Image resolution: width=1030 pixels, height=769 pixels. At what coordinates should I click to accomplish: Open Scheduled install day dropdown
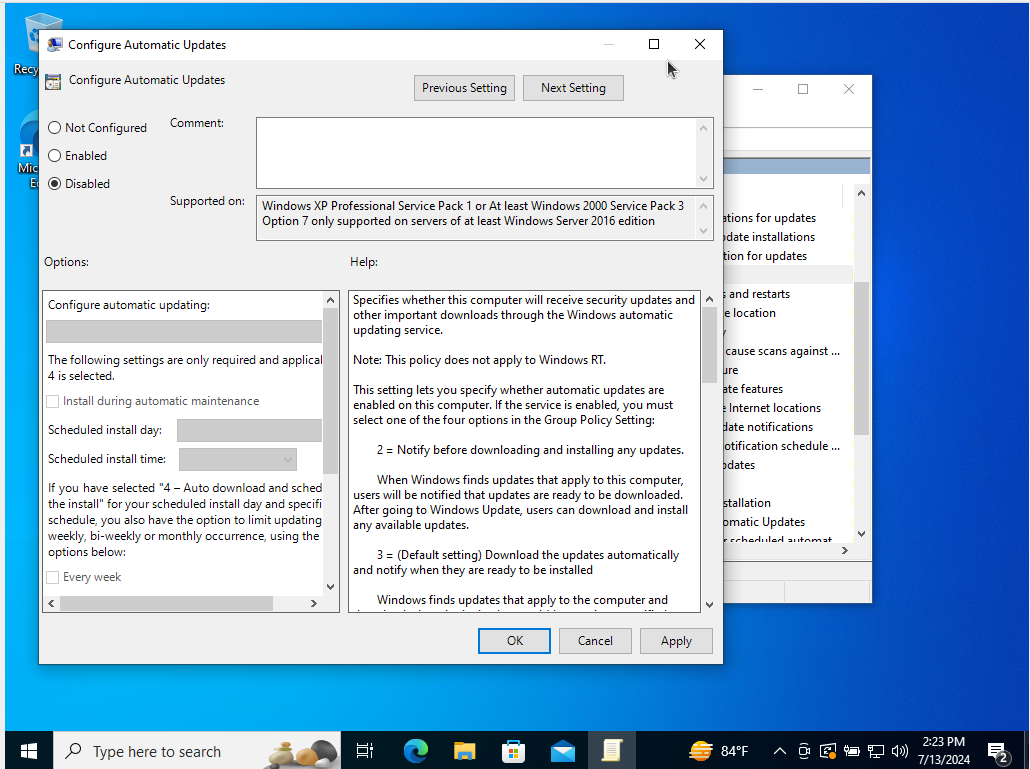pos(250,430)
